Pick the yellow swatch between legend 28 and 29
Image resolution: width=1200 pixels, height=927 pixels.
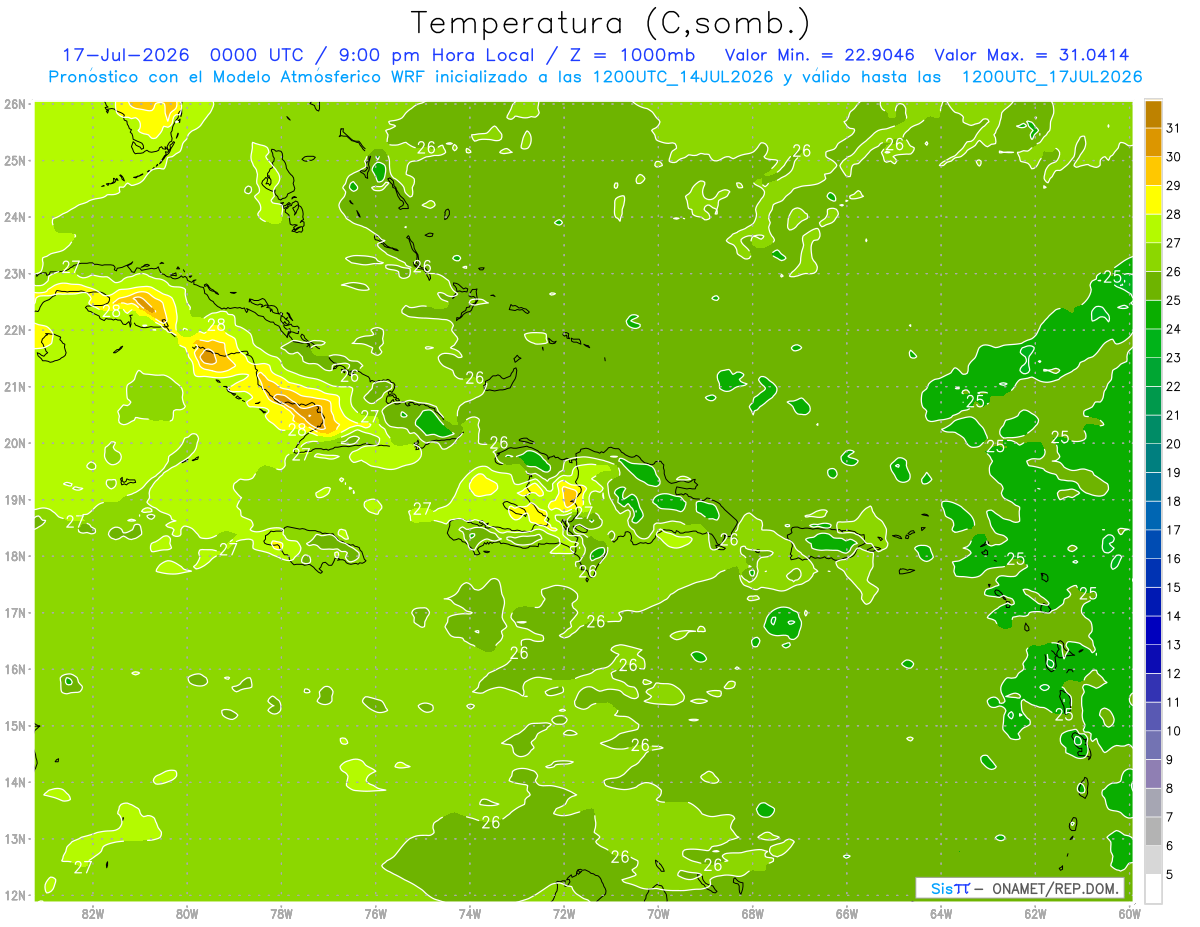point(1153,200)
